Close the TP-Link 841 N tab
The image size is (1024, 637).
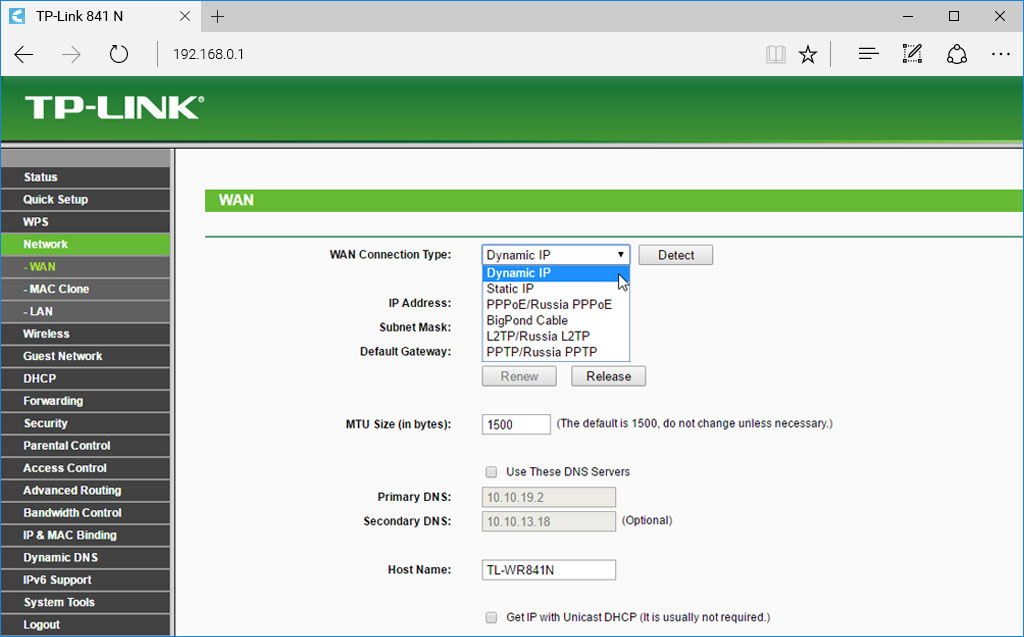click(185, 16)
